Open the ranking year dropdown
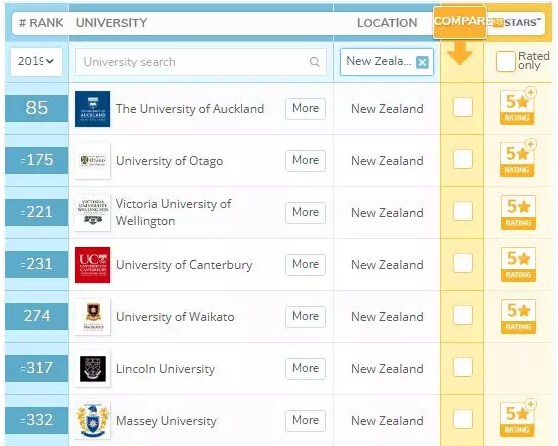This screenshot has height=446, width=558. 36,62
